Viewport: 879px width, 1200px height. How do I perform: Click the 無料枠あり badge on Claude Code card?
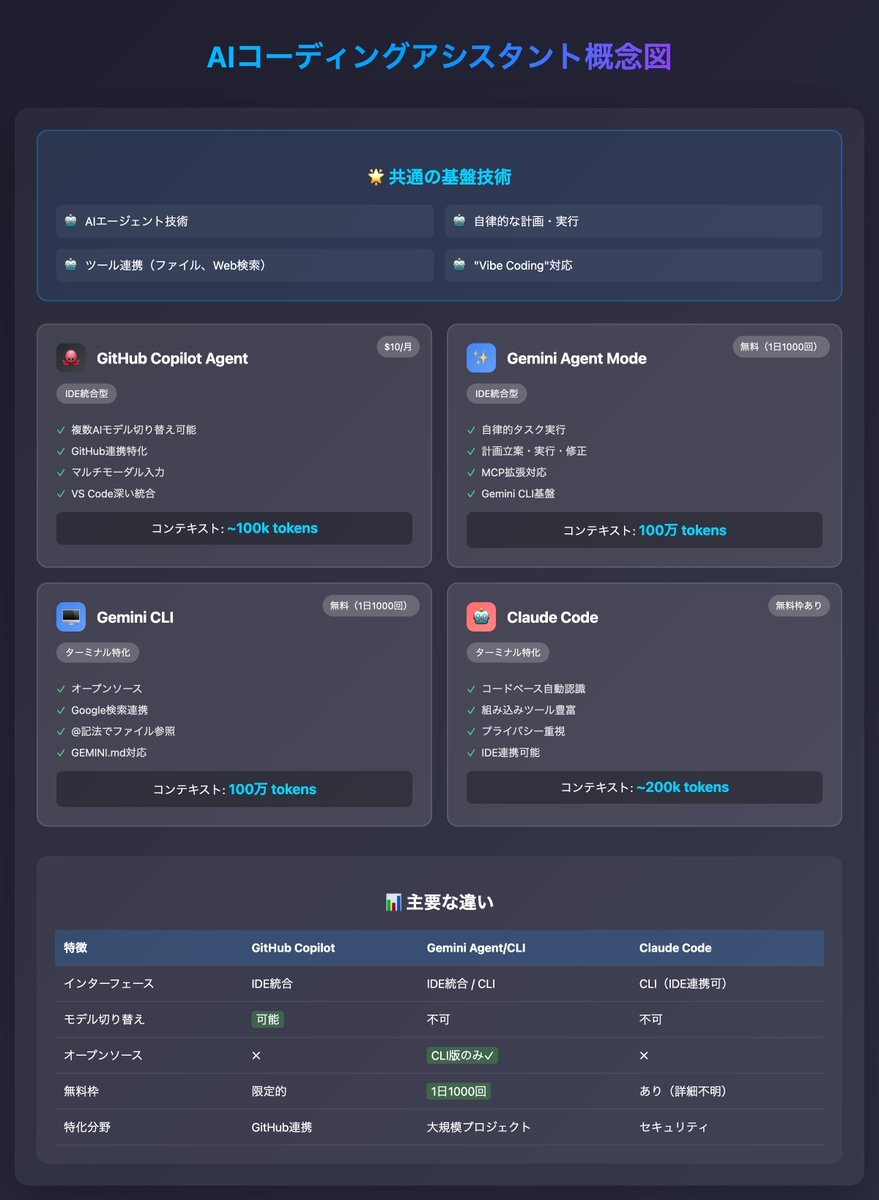coord(799,606)
